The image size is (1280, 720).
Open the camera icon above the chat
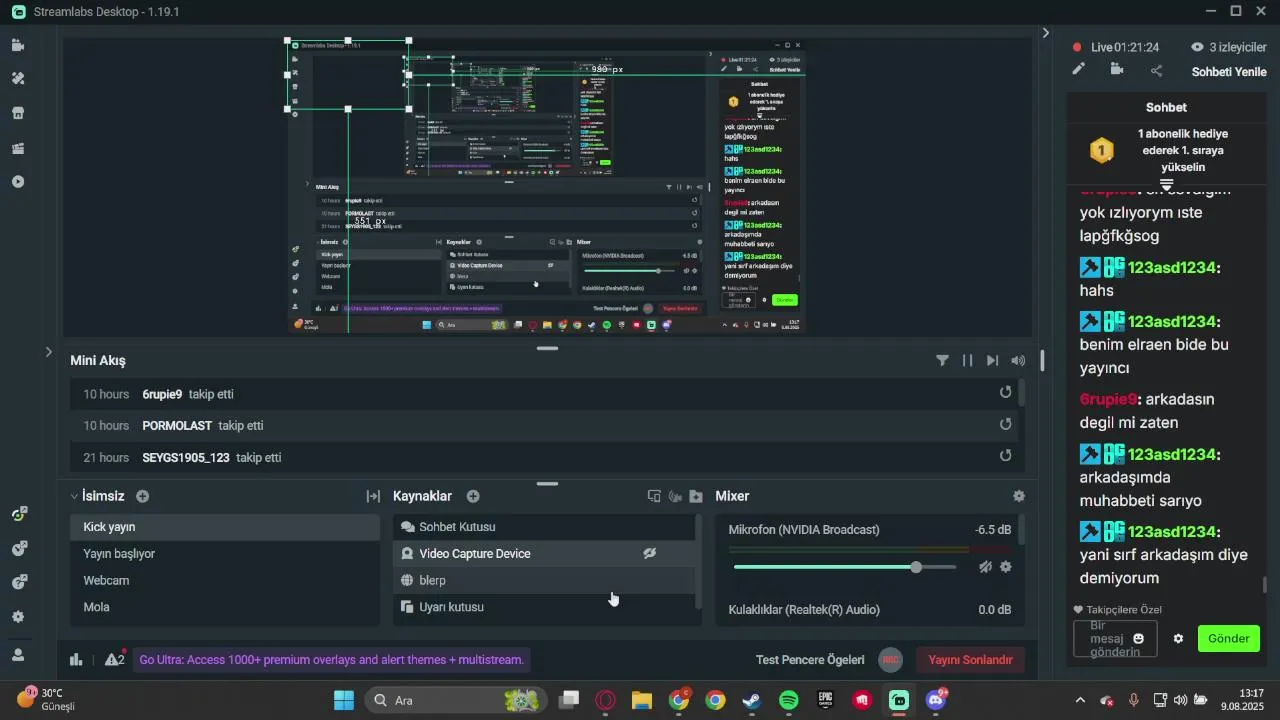[x=1117, y=70]
